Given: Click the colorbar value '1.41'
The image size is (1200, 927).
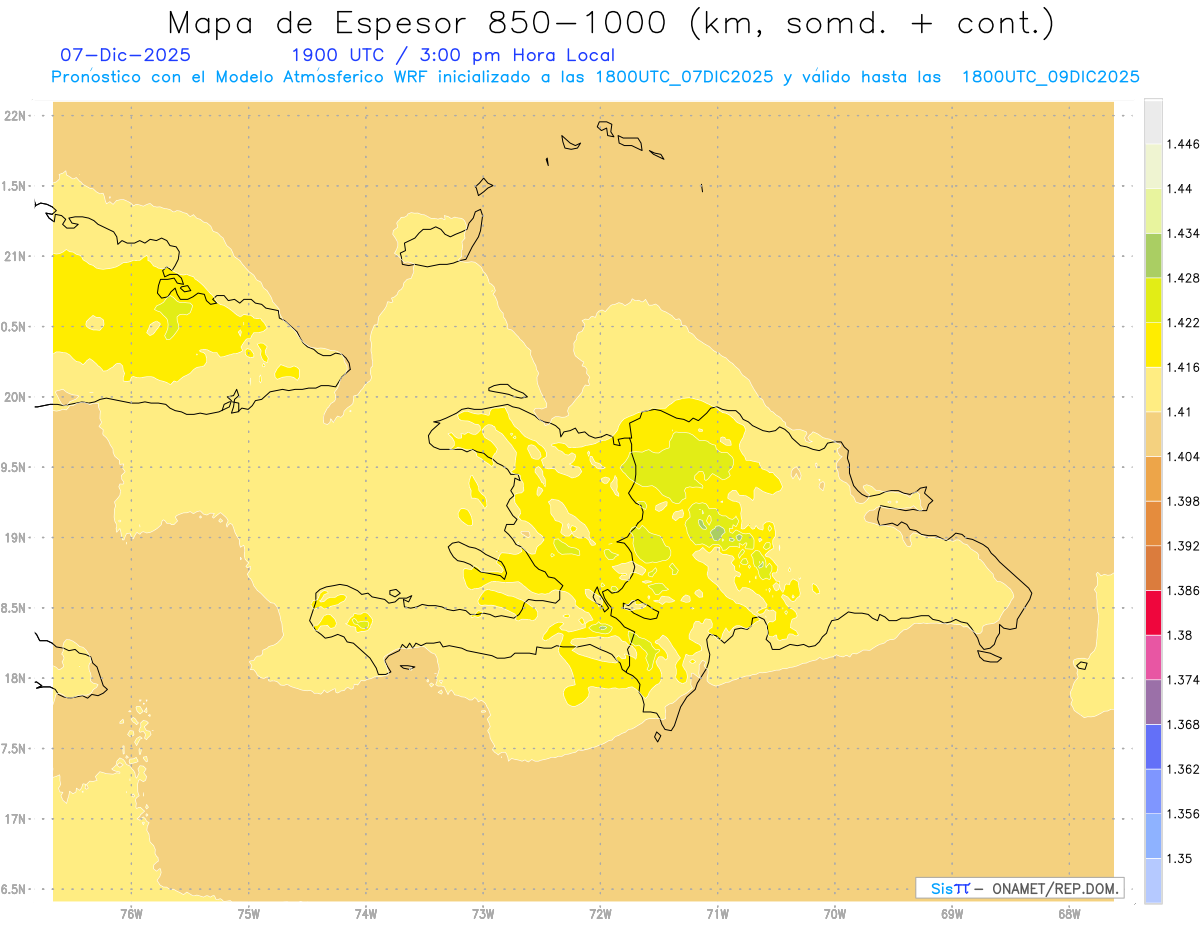Looking at the screenshot, I should [1179, 412].
